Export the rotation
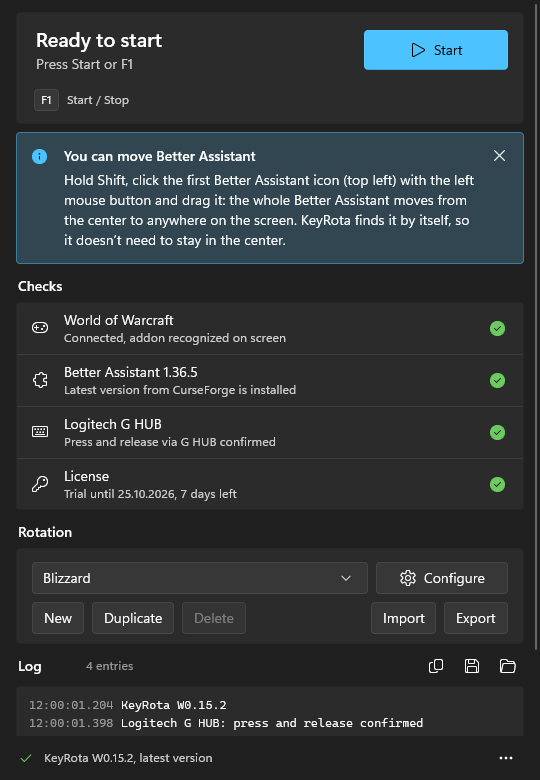This screenshot has width=540, height=780. (x=476, y=618)
